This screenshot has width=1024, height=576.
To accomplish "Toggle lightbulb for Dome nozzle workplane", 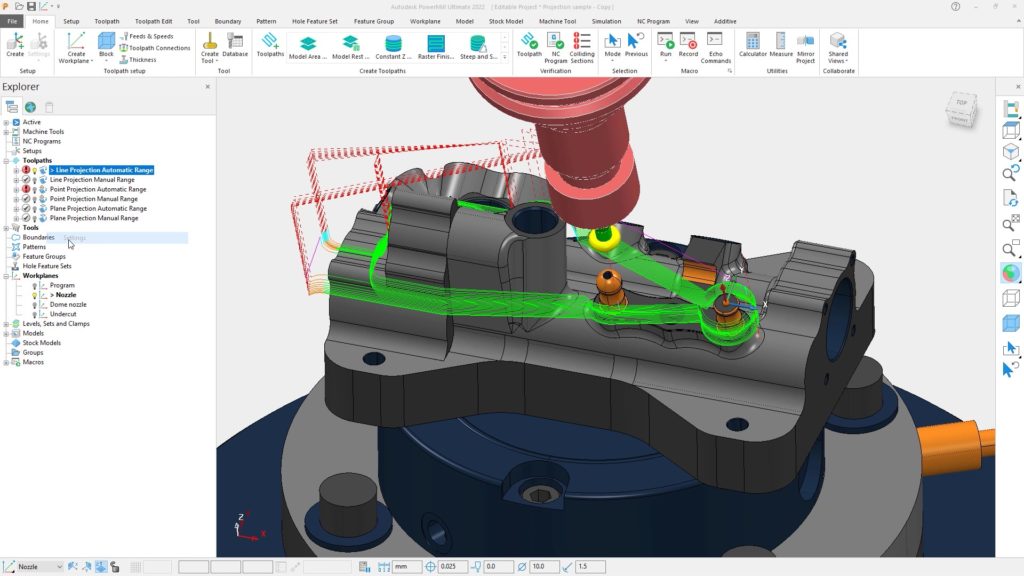I will point(35,304).
